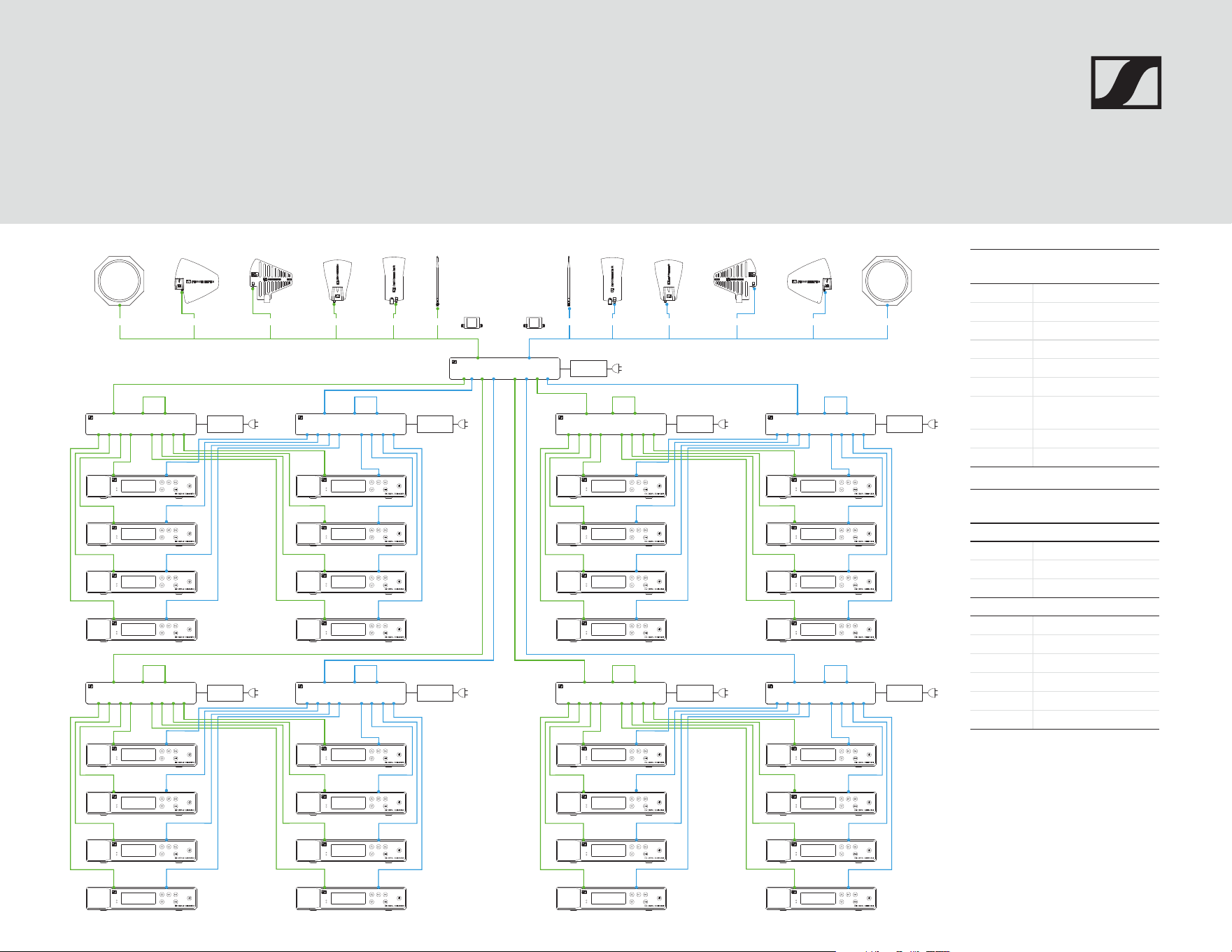
Task: Select the third blue-wired antenna counting from the rod
Action: point(669,281)
